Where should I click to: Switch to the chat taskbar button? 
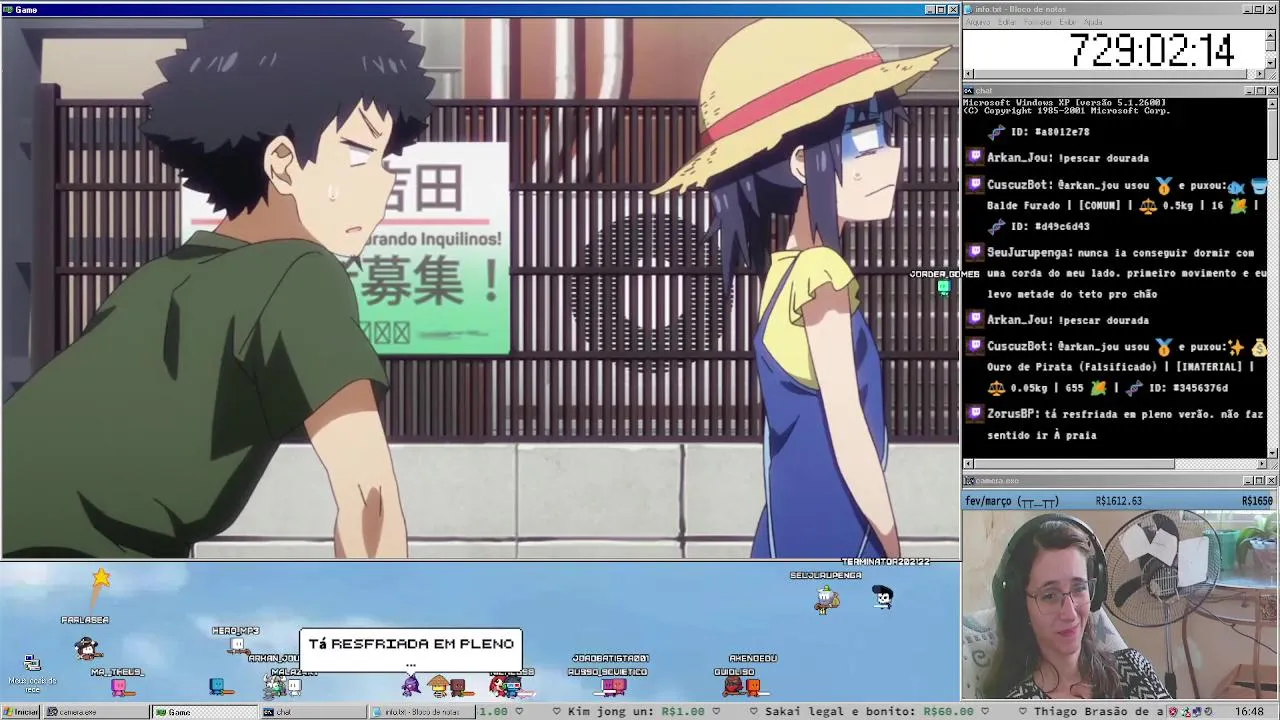[x=312, y=712]
